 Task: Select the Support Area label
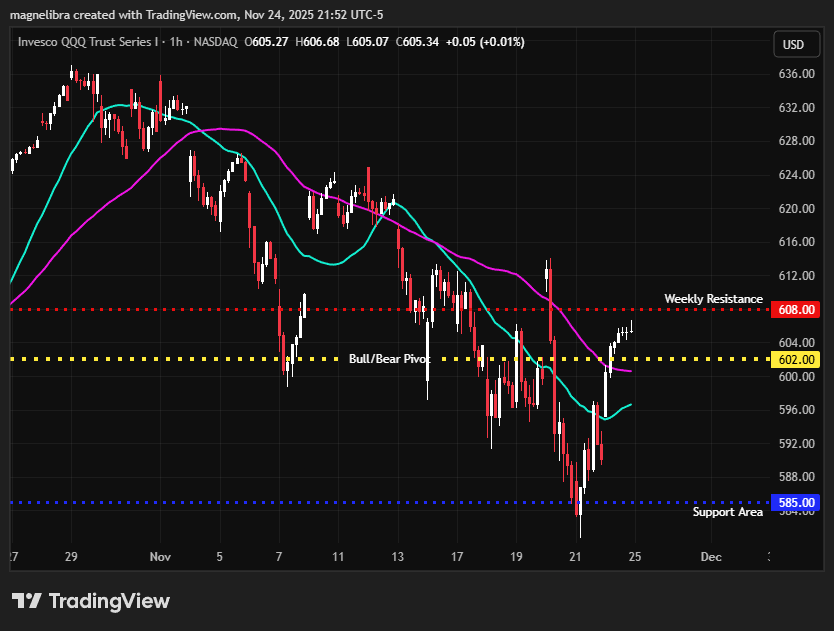coord(728,512)
